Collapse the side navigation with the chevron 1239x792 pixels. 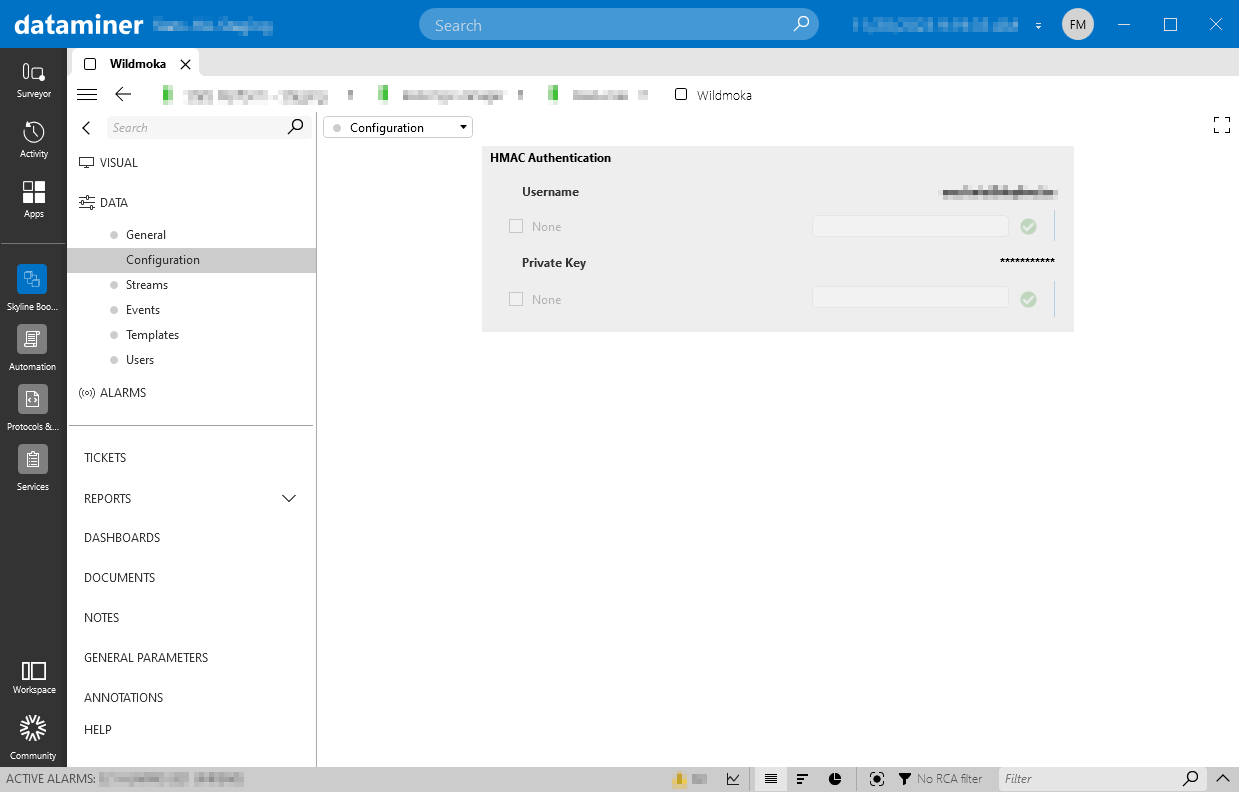(x=86, y=128)
